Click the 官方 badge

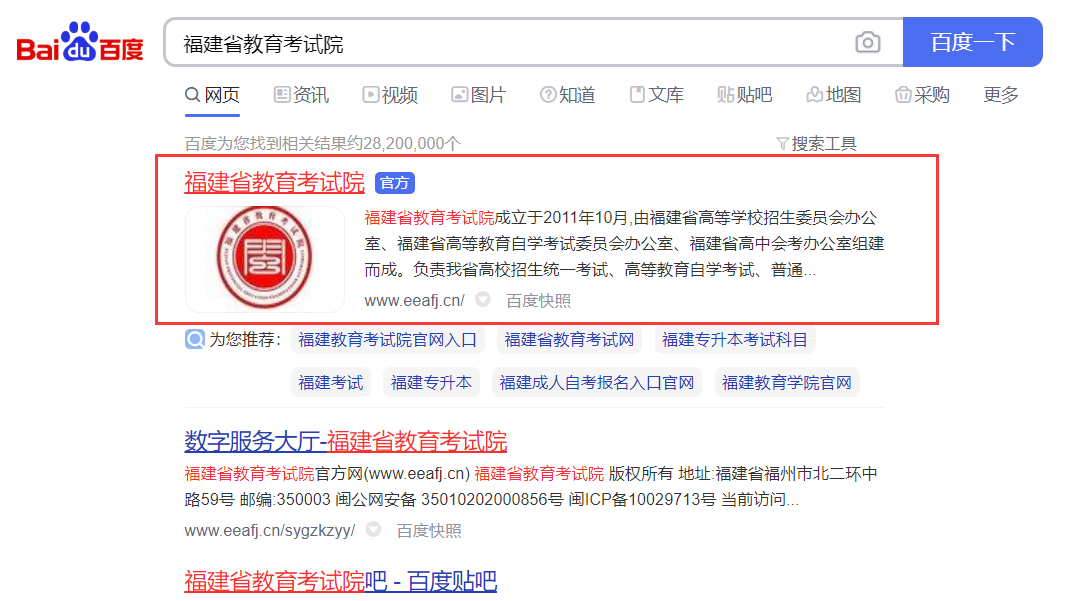pos(395,183)
